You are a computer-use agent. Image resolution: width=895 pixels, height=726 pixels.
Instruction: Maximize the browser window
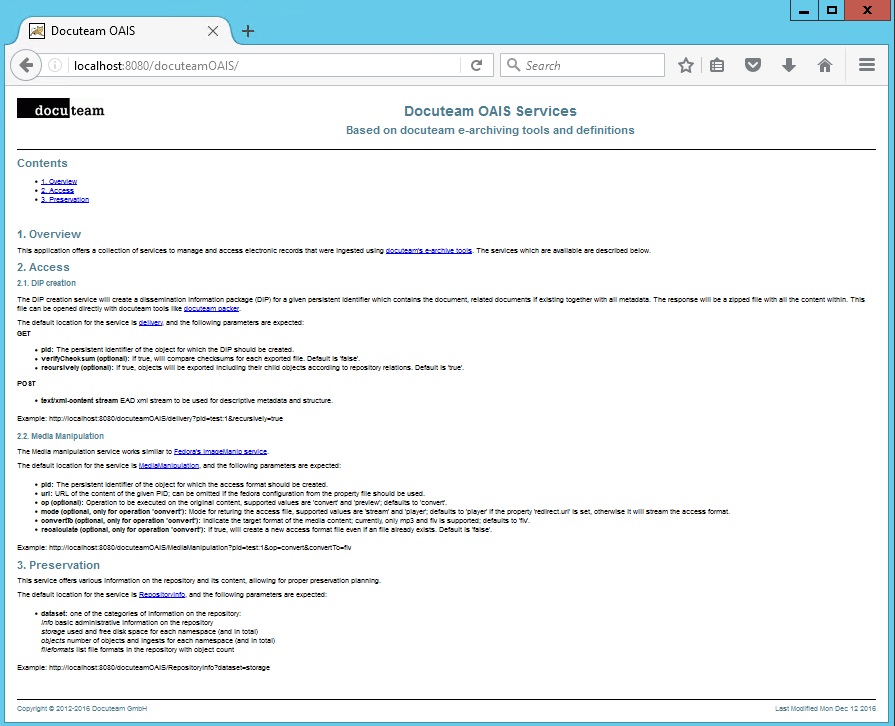[x=832, y=10]
